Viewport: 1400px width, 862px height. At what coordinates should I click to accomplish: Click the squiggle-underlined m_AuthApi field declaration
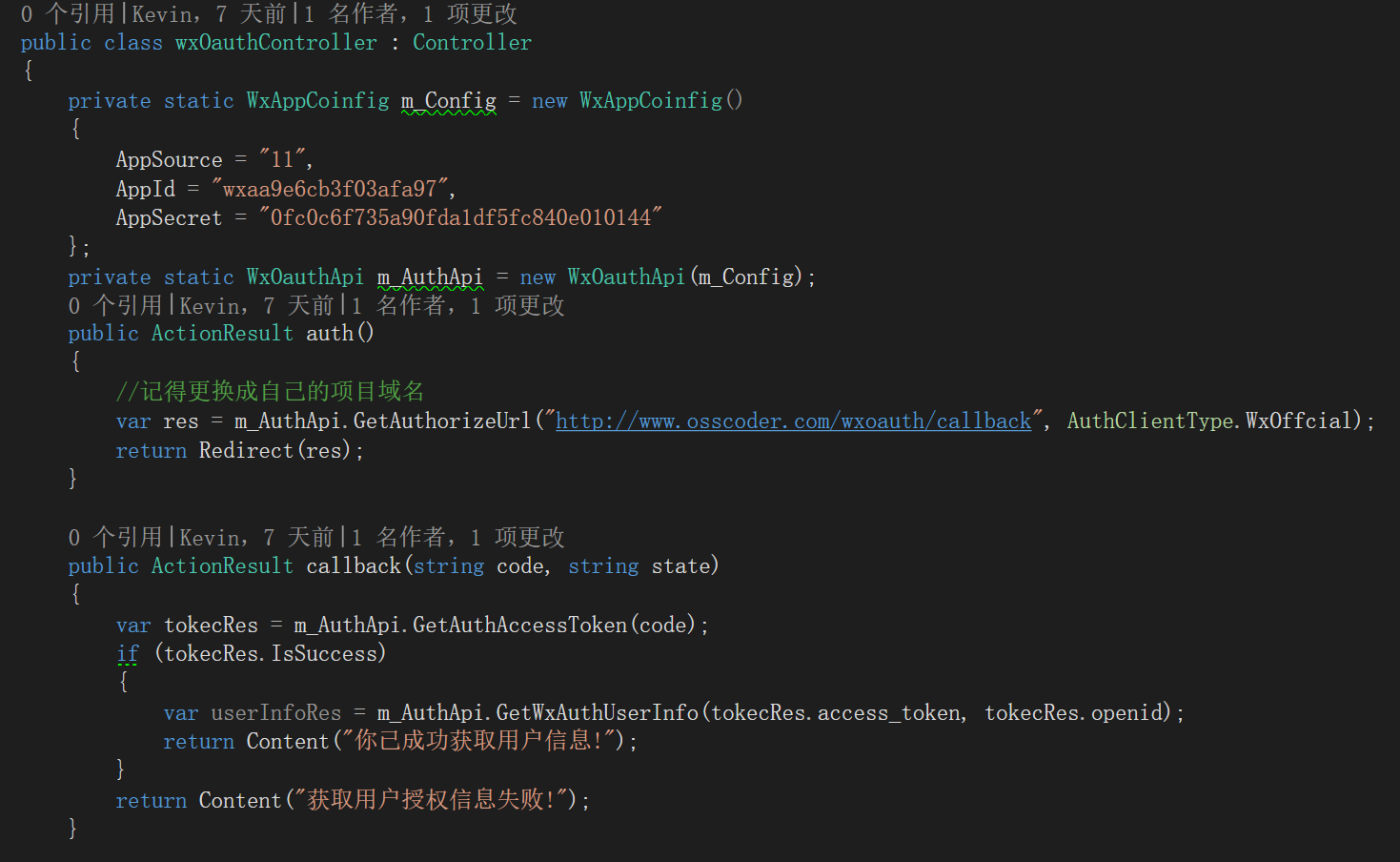coord(430,277)
